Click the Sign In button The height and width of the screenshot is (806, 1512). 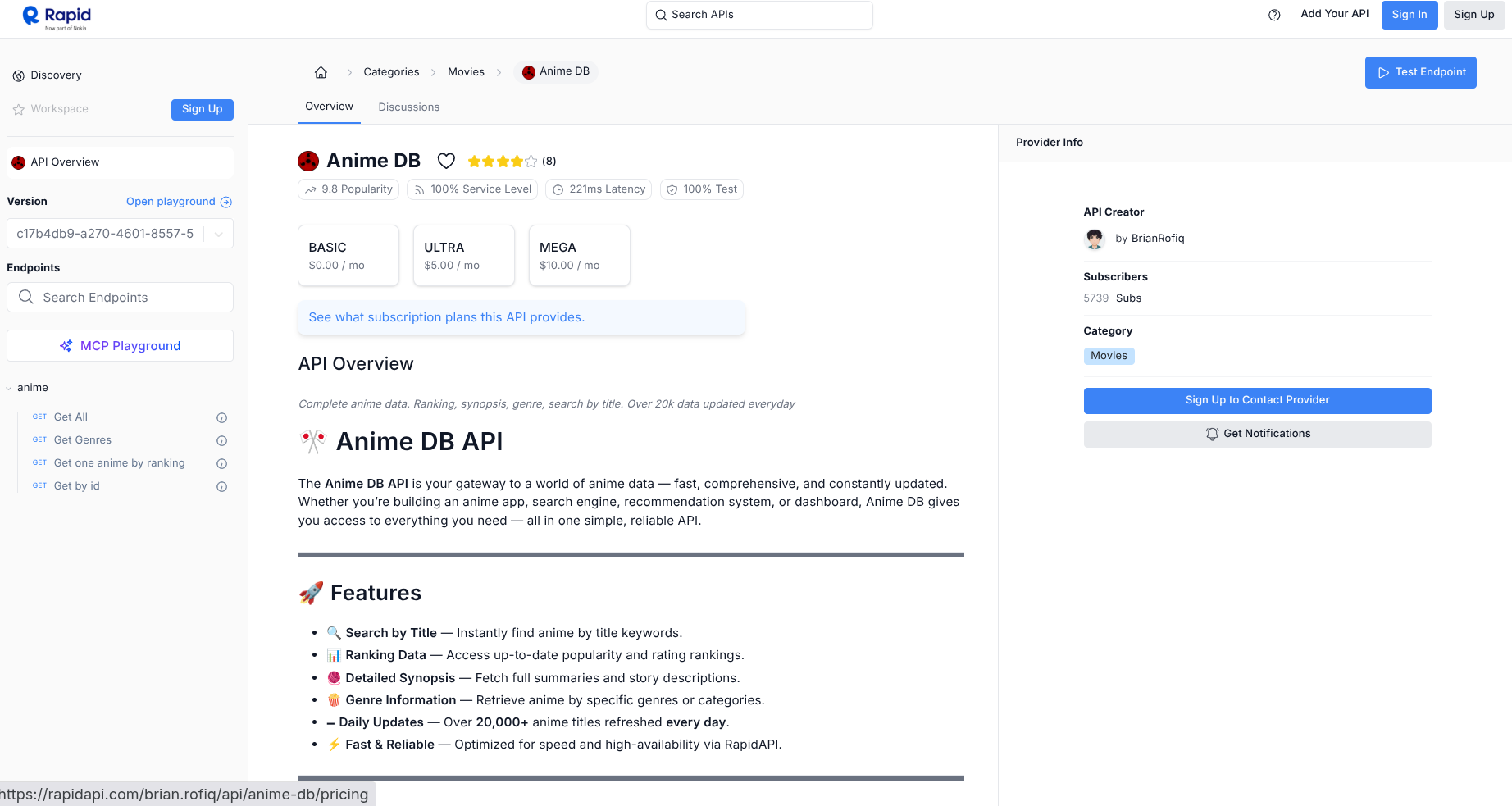point(1410,15)
